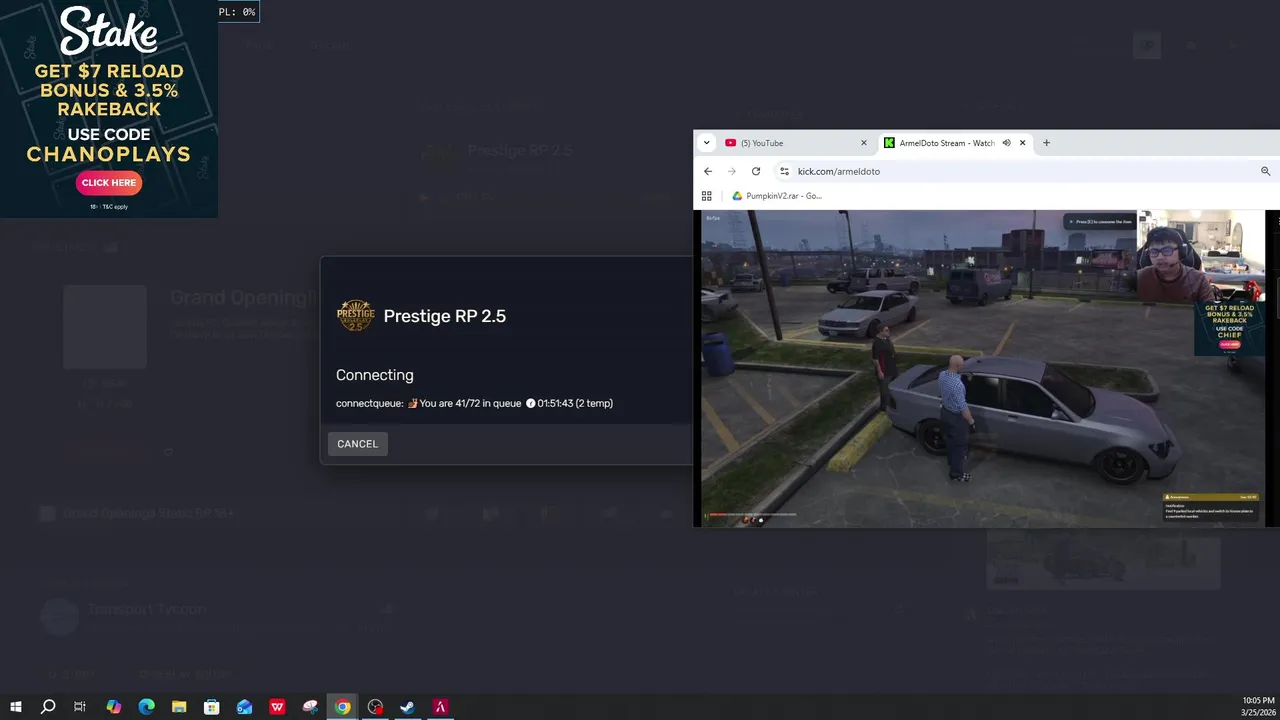Click the Kick stream video
The height and width of the screenshot is (720, 1280).
[x=985, y=368]
